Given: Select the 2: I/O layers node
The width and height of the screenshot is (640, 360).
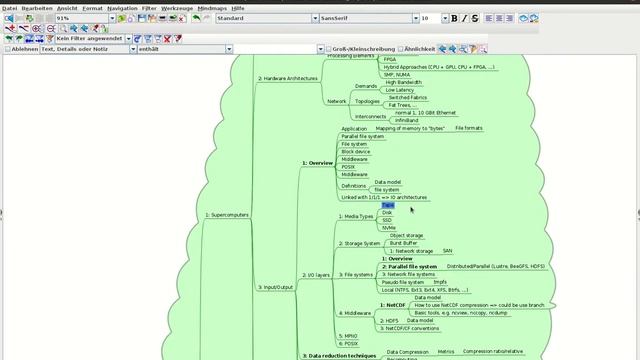Looking at the screenshot, I should tap(316, 275).
